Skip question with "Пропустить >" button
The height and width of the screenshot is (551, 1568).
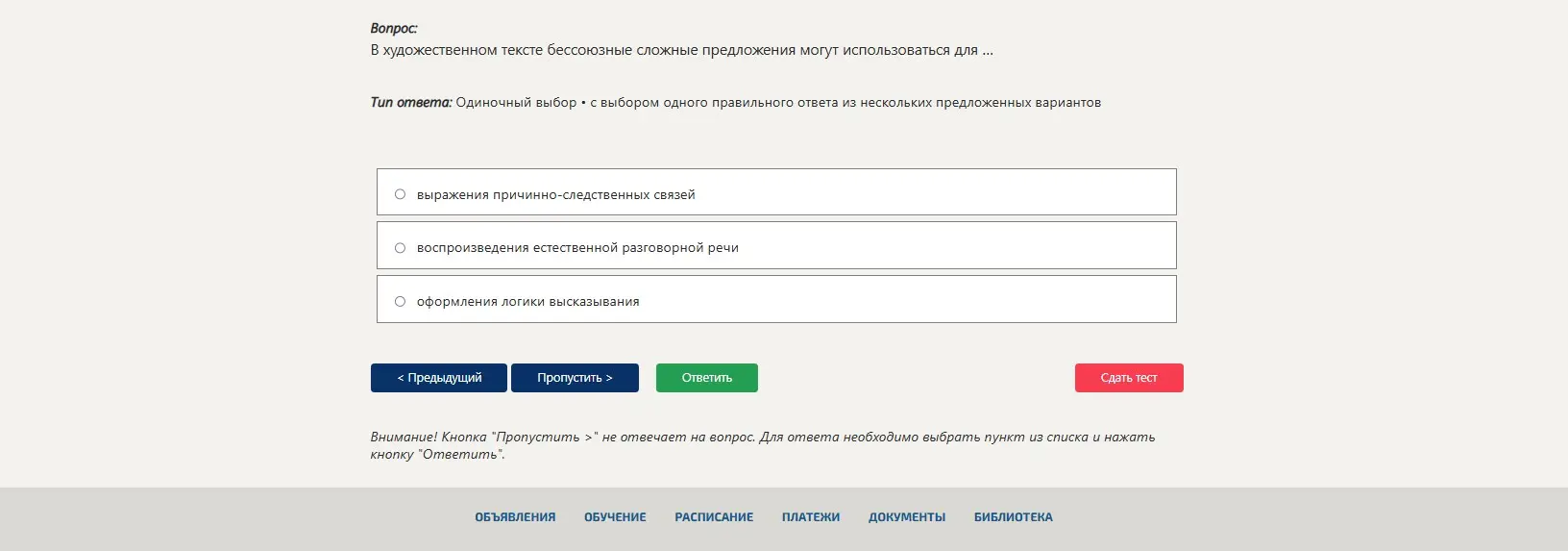click(575, 378)
